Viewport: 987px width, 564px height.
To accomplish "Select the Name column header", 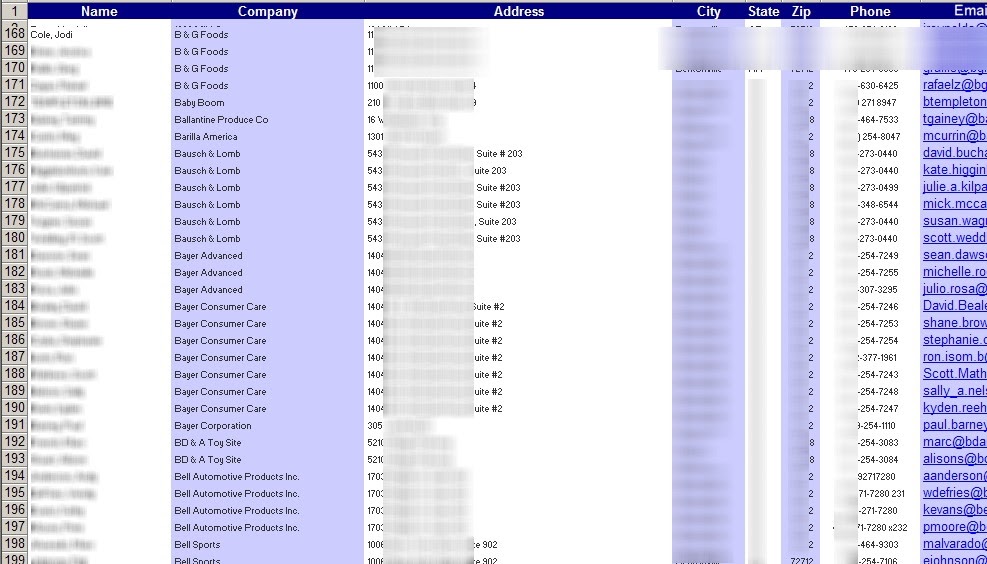I will click(x=99, y=11).
